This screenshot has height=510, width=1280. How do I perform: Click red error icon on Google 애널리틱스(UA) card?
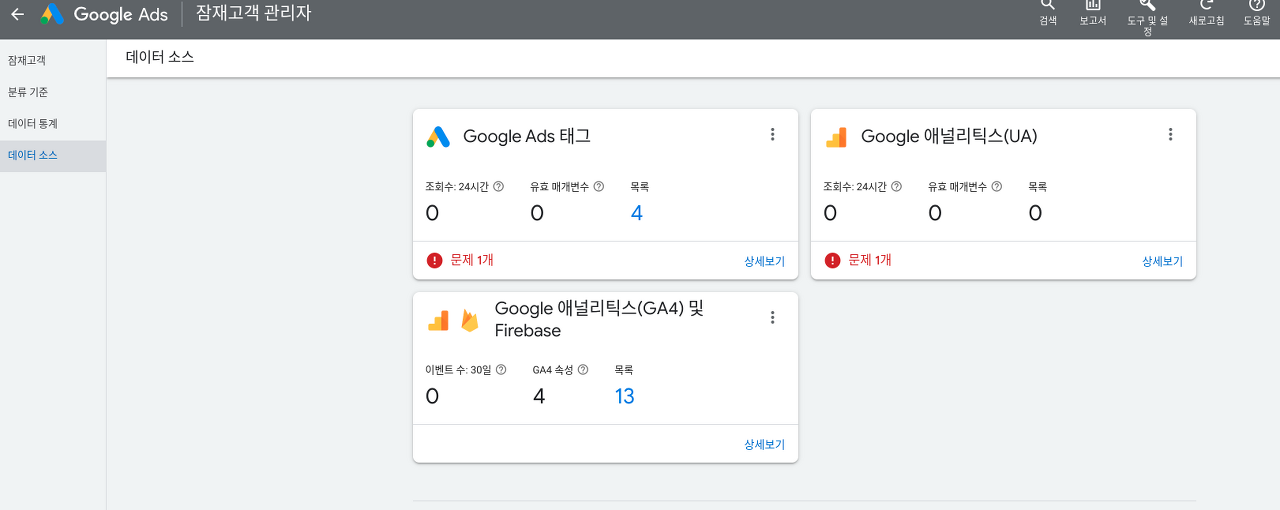(832, 260)
